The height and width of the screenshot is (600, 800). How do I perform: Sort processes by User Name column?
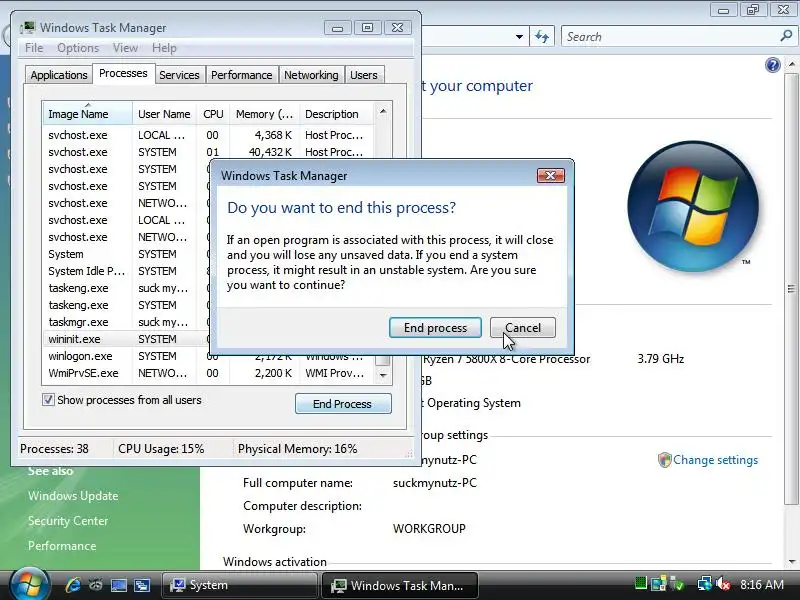pos(164,114)
